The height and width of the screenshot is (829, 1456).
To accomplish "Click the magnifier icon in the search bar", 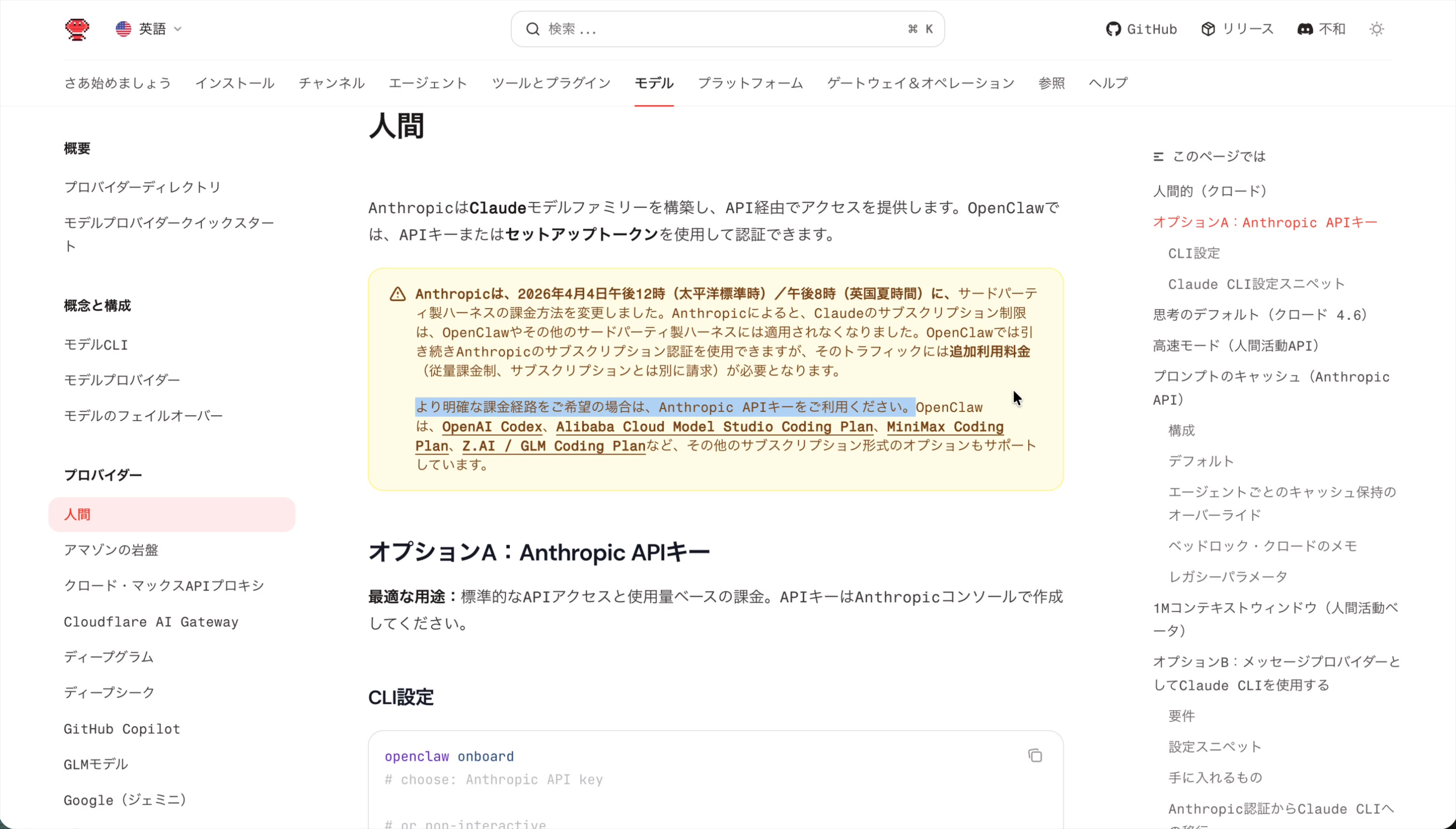I will tap(532, 28).
